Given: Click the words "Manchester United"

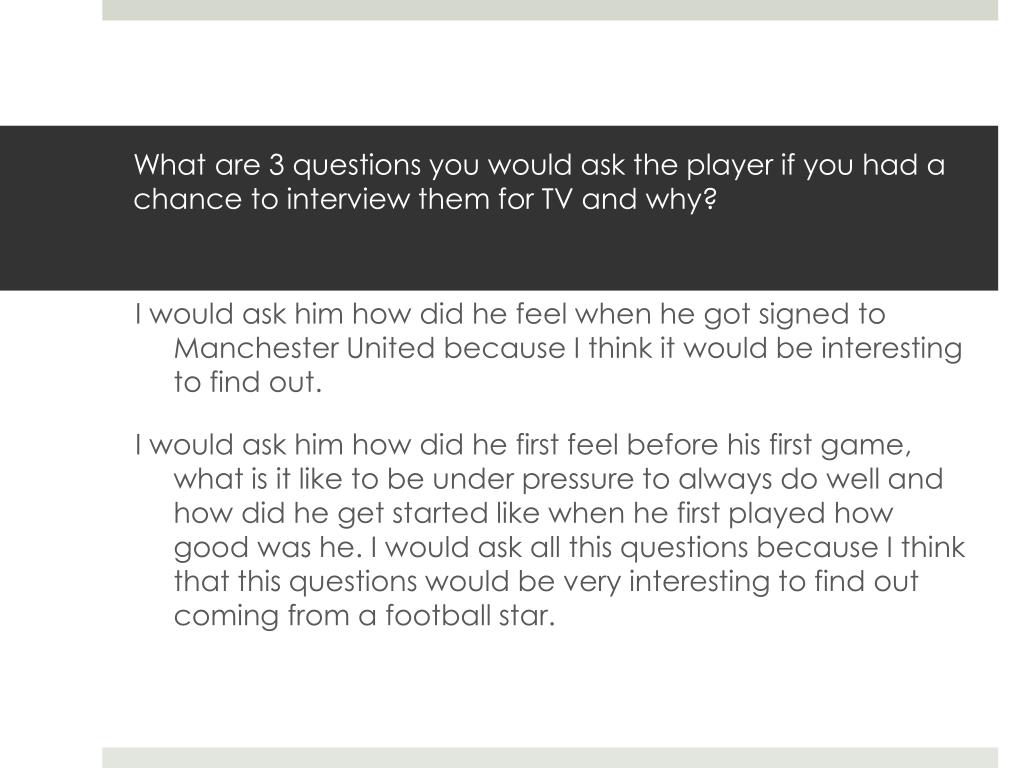Looking at the screenshot, I should pyautogui.click(x=304, y=348).
